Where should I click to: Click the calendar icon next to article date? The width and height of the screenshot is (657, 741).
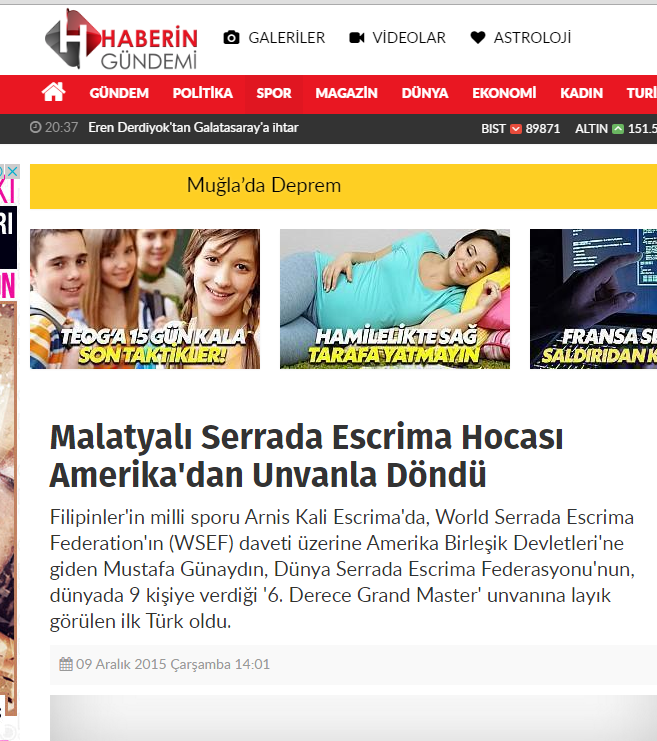pyautogui.click(x=66, y=664)
